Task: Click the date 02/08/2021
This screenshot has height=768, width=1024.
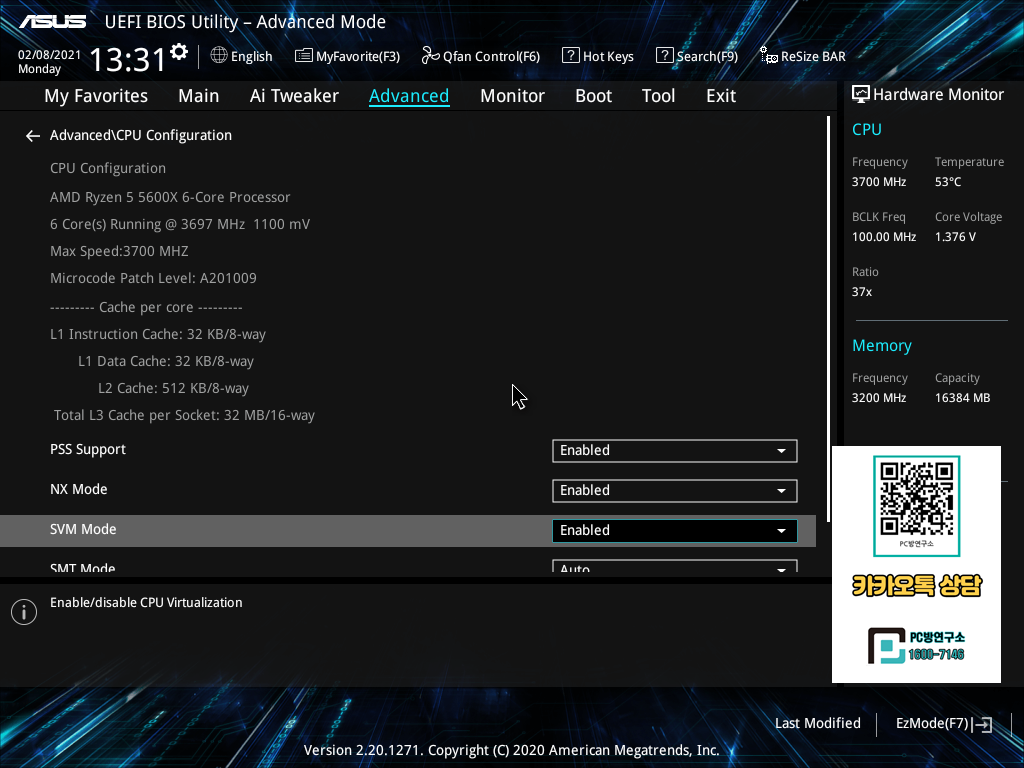Action: click(x=49, y=55)
